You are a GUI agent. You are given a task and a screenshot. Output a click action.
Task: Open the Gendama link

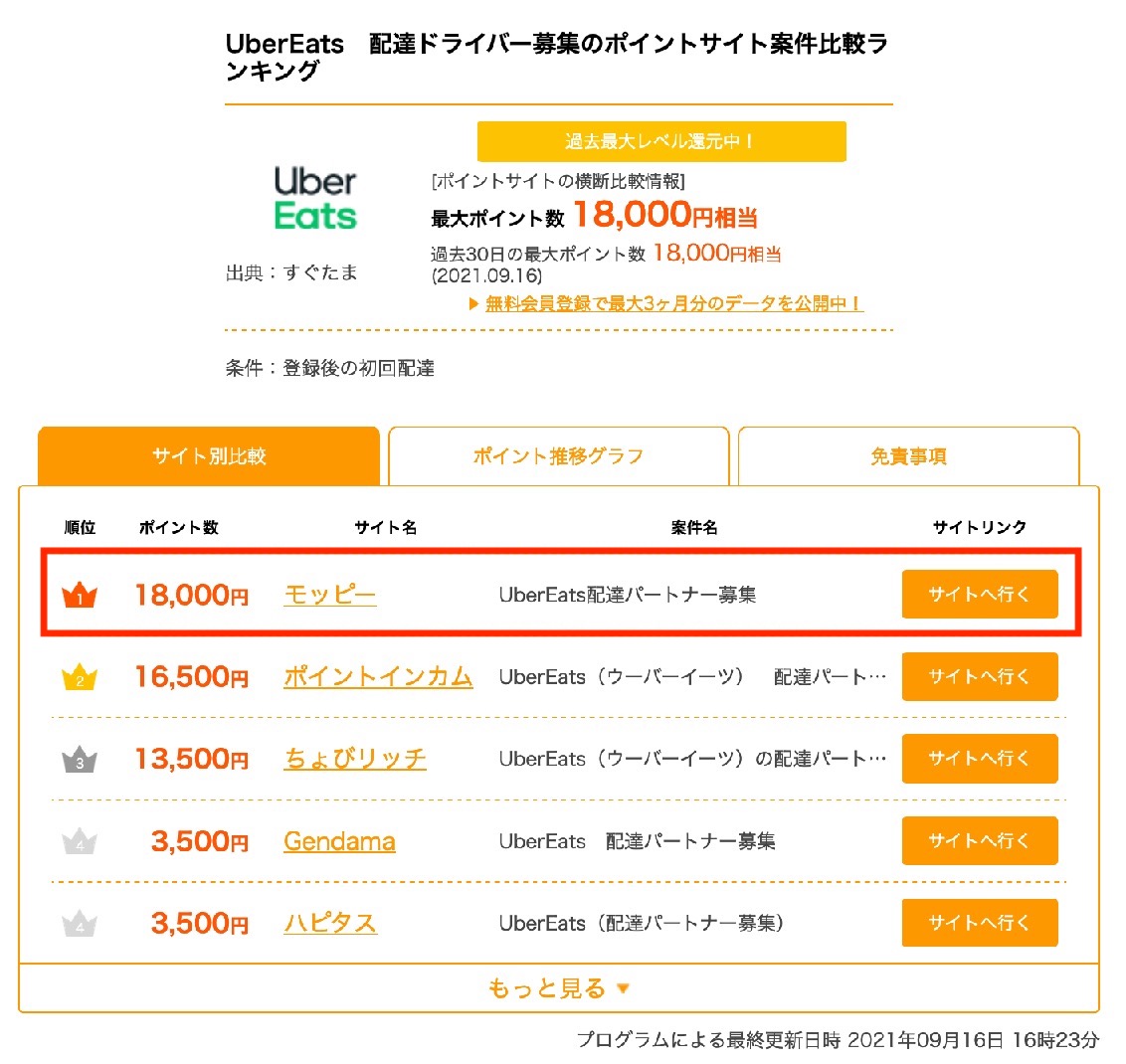click(339, 841)
